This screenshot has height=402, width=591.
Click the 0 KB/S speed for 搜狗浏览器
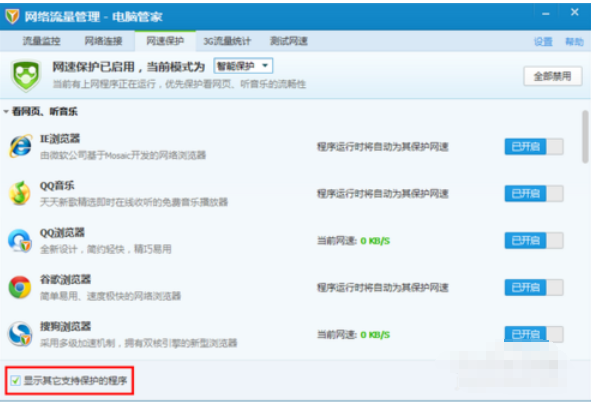point(375,335)
